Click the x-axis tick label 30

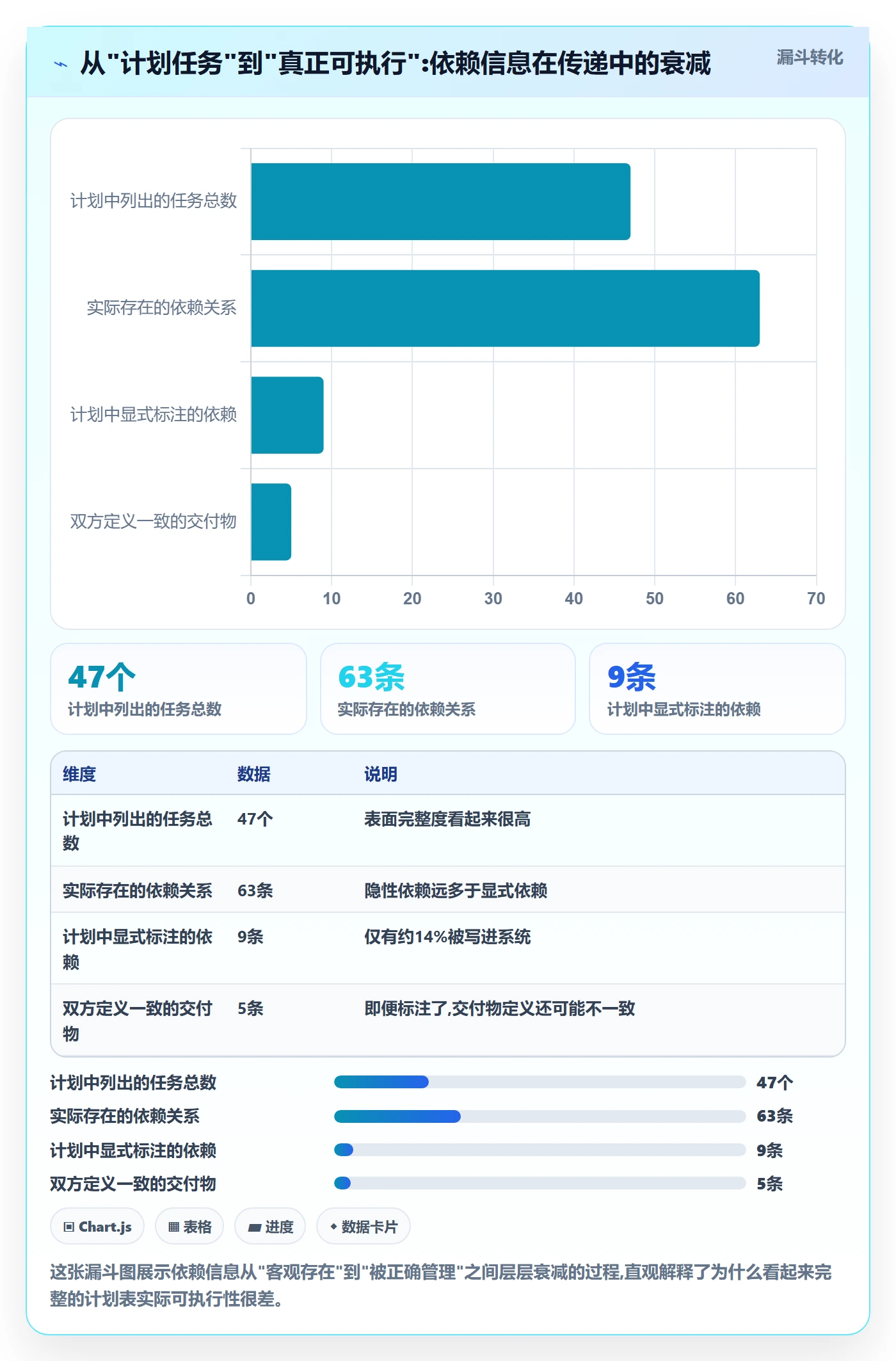coord(493,599)
